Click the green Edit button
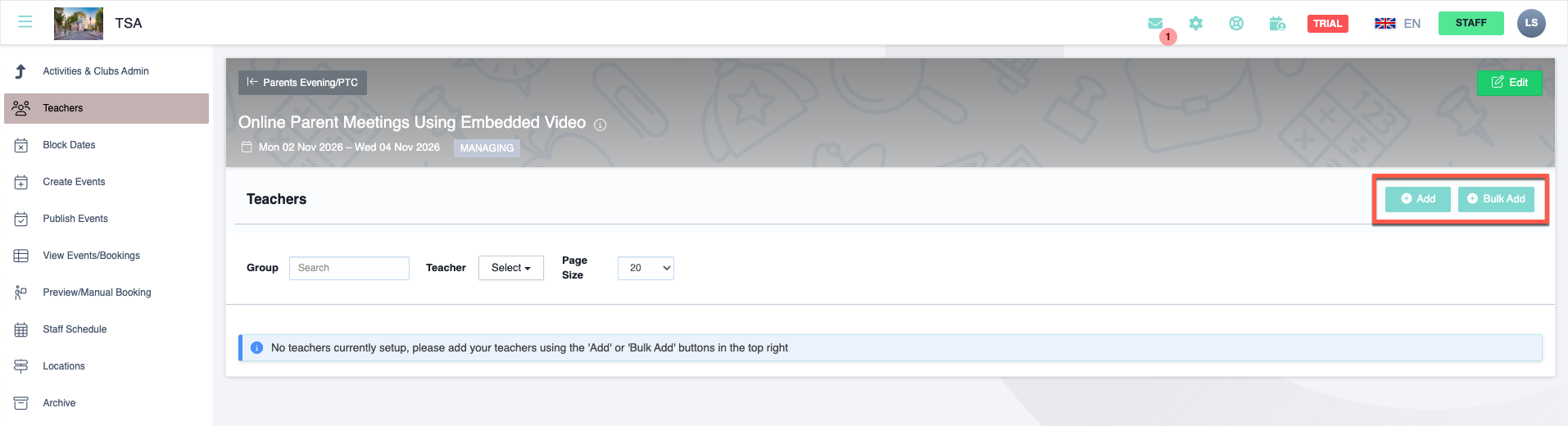 [x=1509, y=83]
